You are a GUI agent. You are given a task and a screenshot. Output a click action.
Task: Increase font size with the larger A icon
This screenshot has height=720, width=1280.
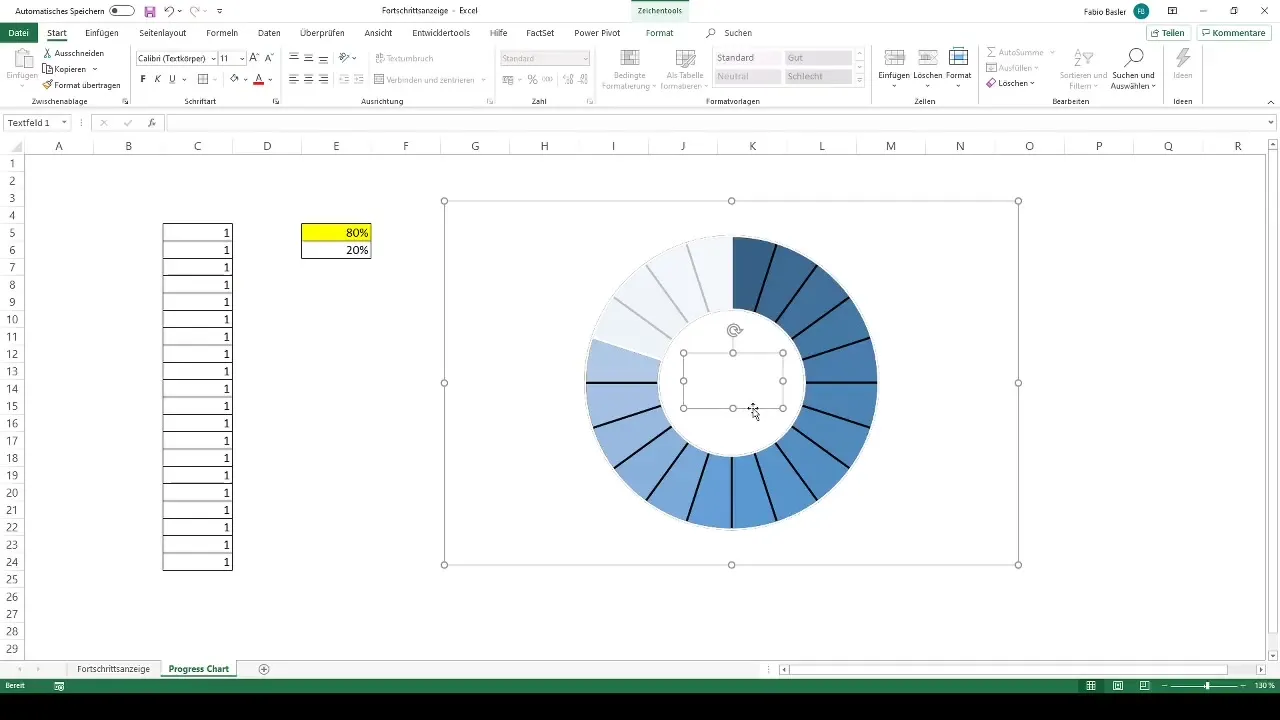point(254,58)
